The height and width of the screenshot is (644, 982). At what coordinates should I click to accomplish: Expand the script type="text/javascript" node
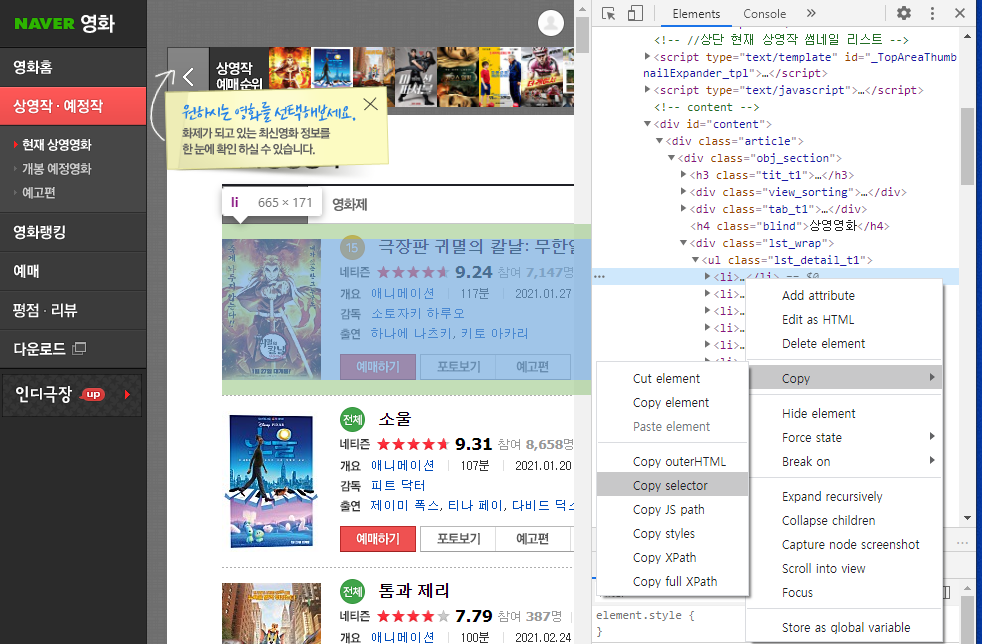(648, 90)
